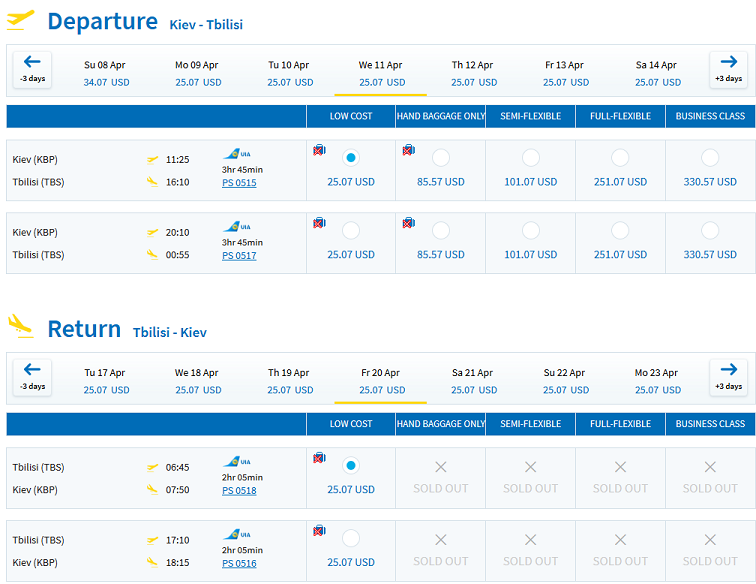The image size is (756, 584).
Task: Select Business Class fare for flight PS 0517
Action: pyautogui.click(x=710, y=231)
